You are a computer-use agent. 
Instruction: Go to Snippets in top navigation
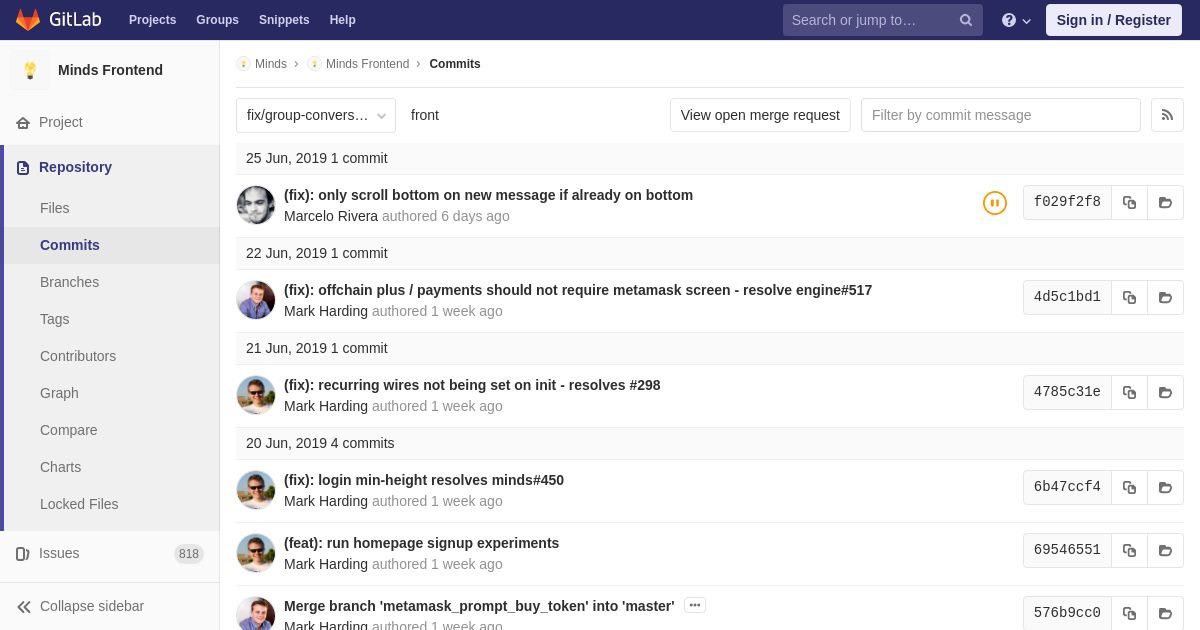tap(284, 20)
